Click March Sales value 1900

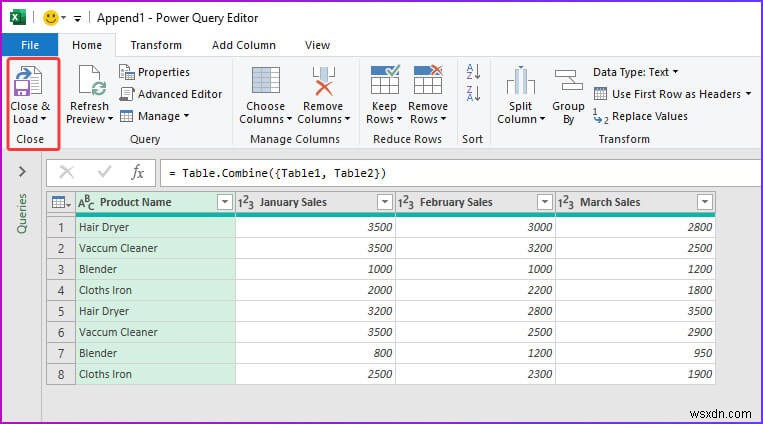point(636,374)
